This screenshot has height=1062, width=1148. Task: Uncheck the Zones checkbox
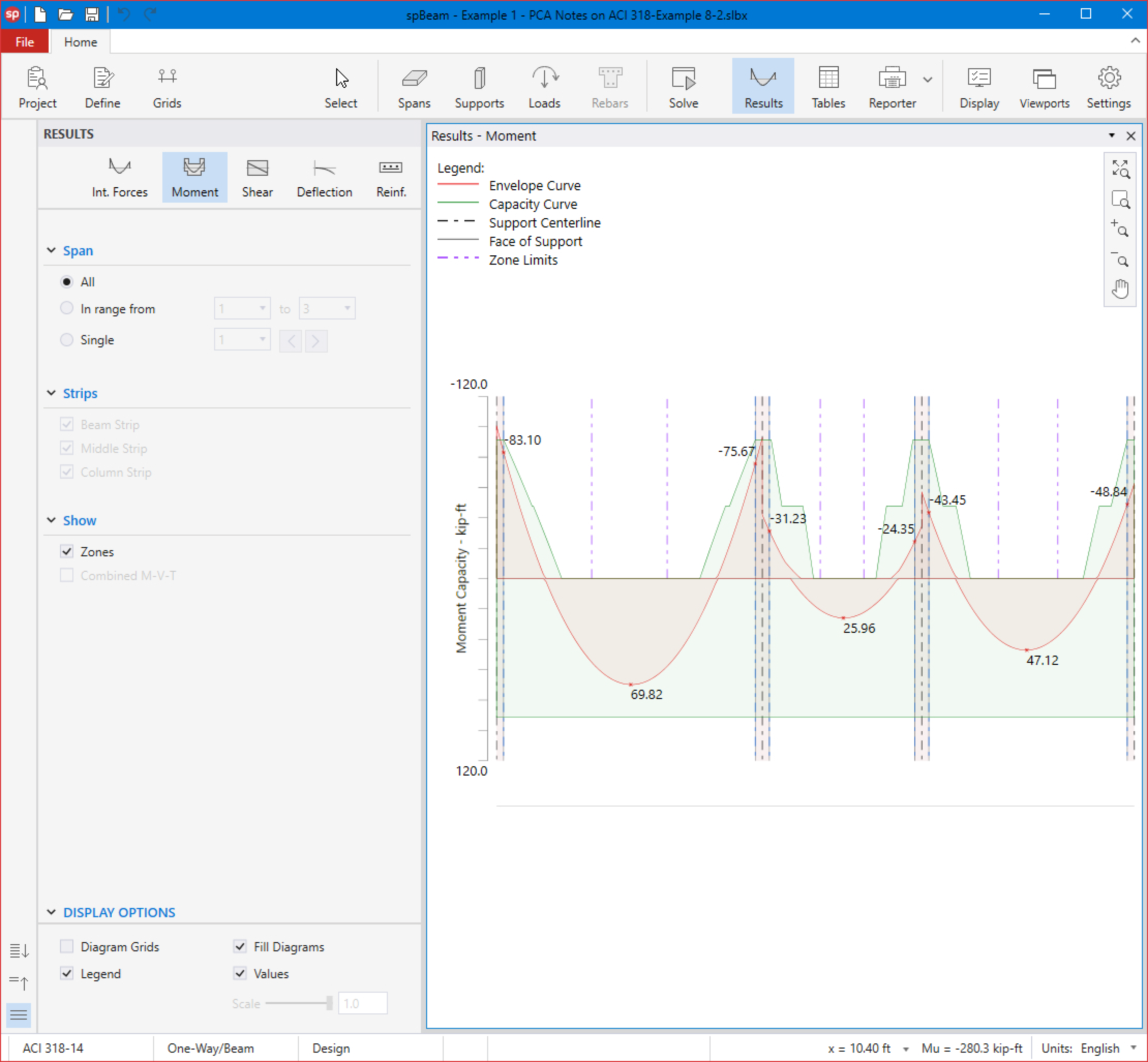click(x=67, y=552)
